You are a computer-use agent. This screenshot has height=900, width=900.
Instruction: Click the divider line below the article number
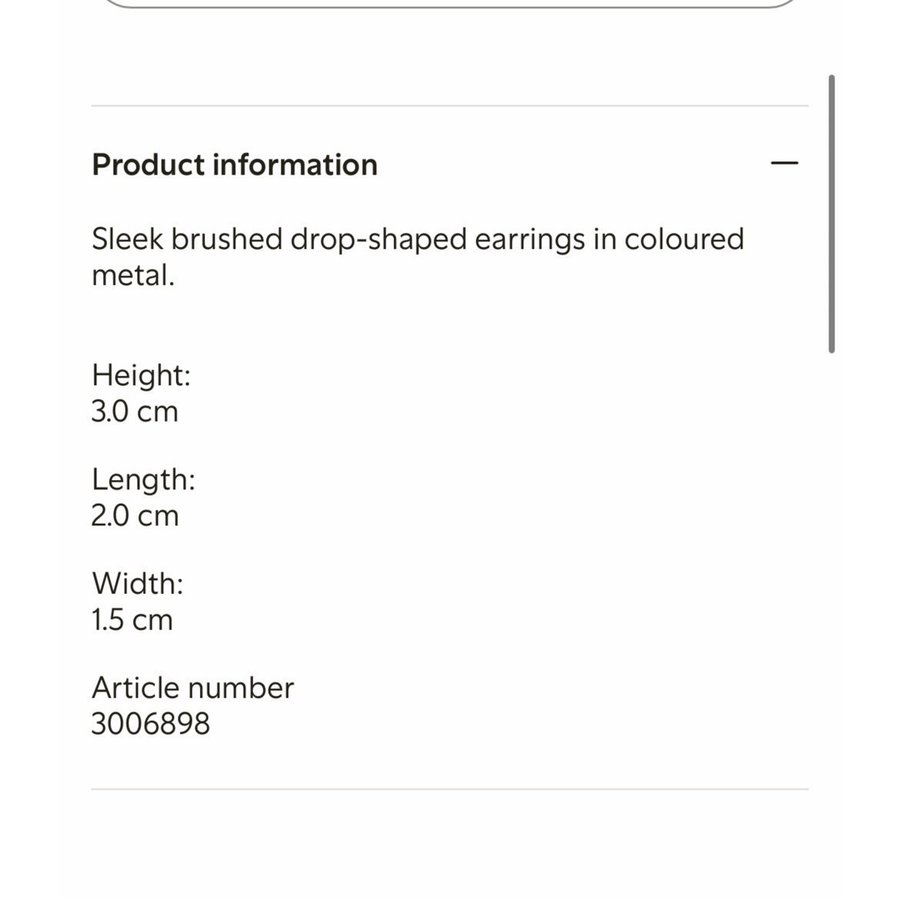point(450,790)
